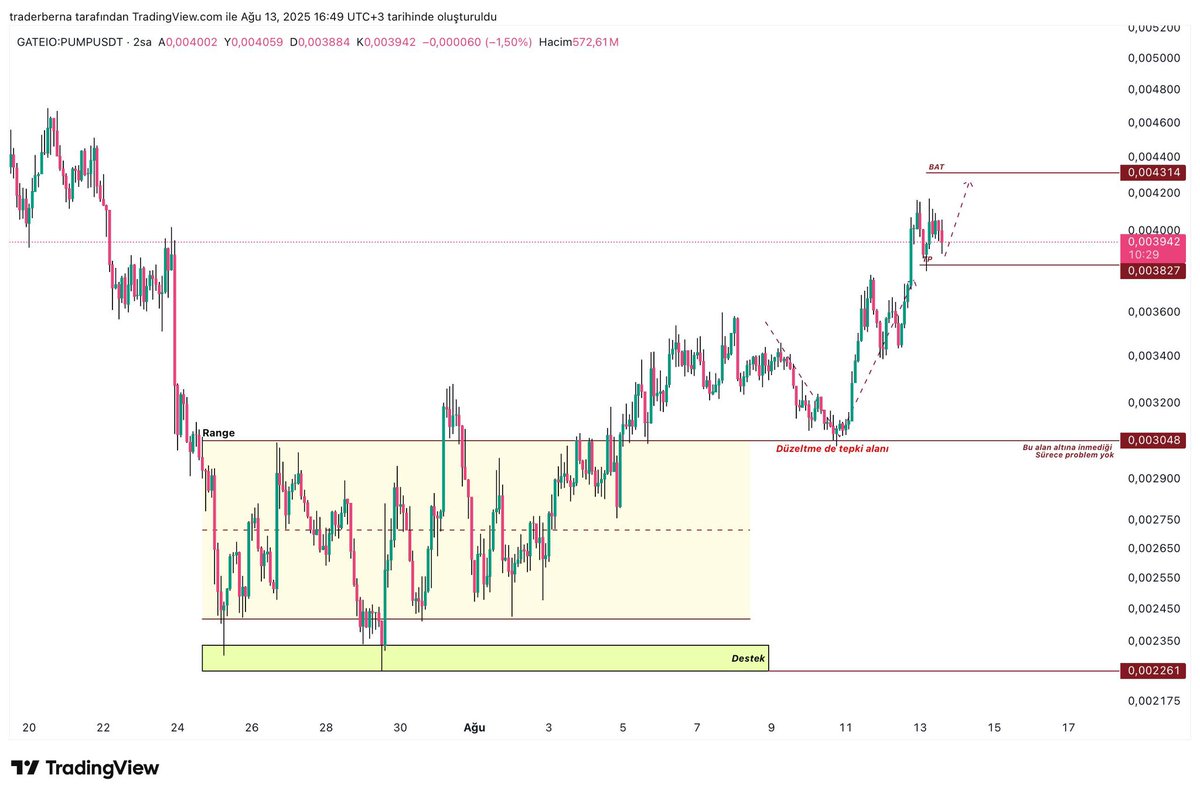This screenshot has height=796, width=1200.
Task: Click the 0,003600 price axis label
Action: tap(1154, 312)
